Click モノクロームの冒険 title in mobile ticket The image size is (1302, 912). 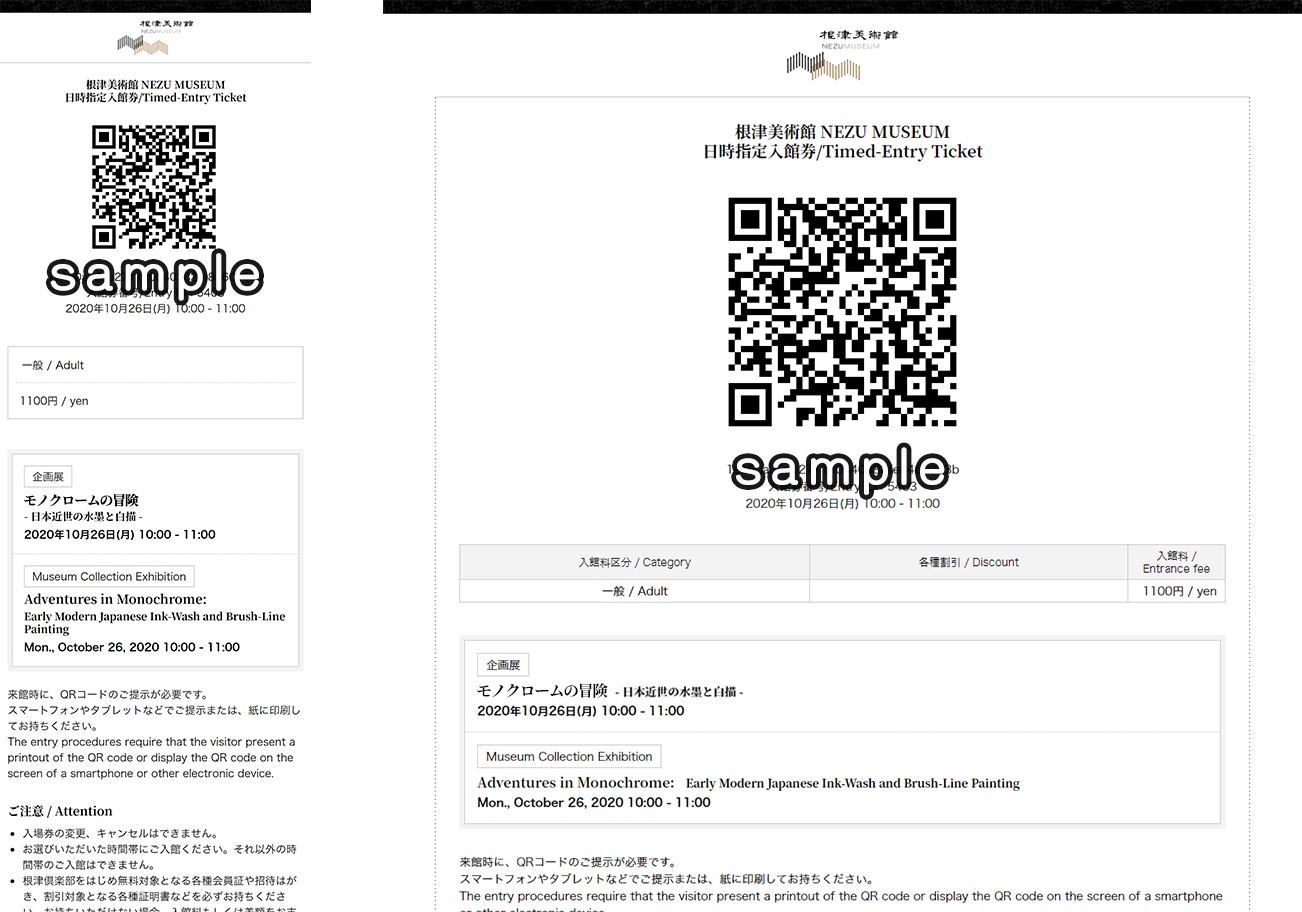pyautogui.click(x=81, y=500)
